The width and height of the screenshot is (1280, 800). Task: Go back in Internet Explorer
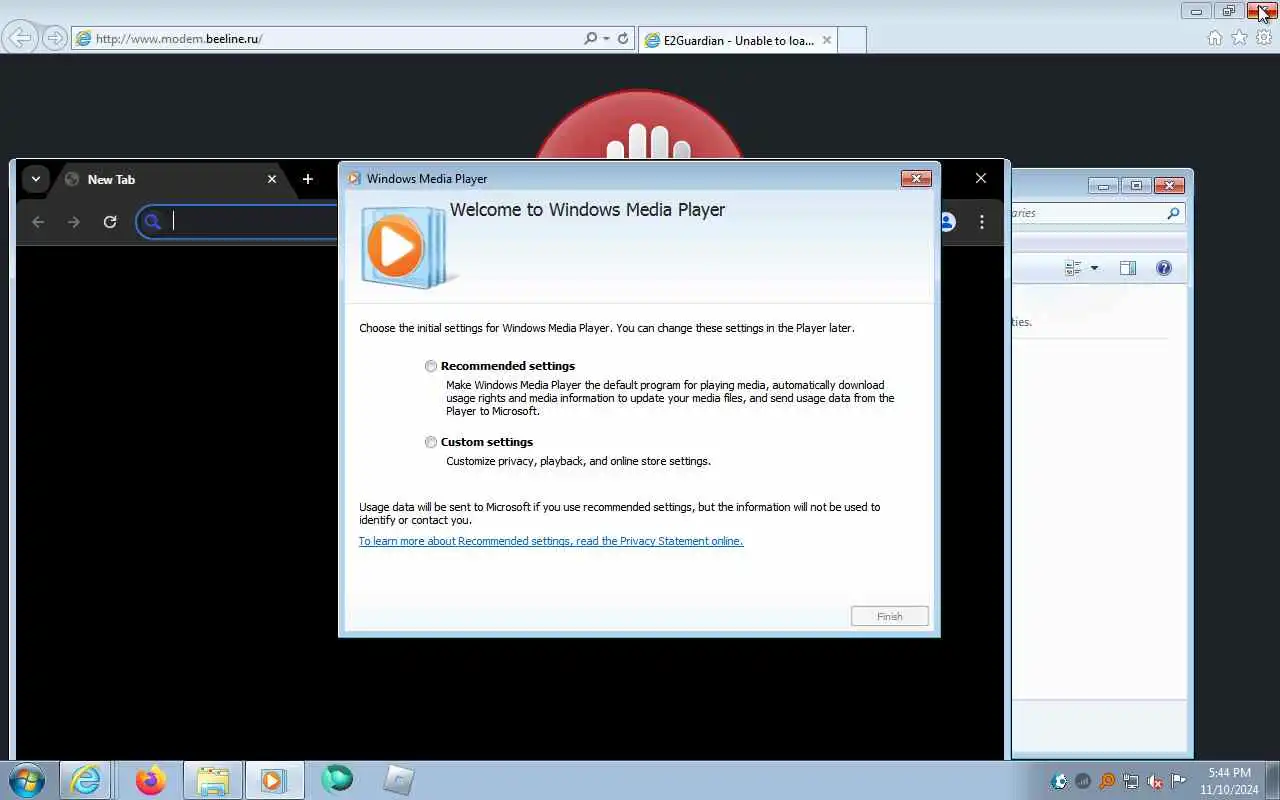click(x=19, y=38)
